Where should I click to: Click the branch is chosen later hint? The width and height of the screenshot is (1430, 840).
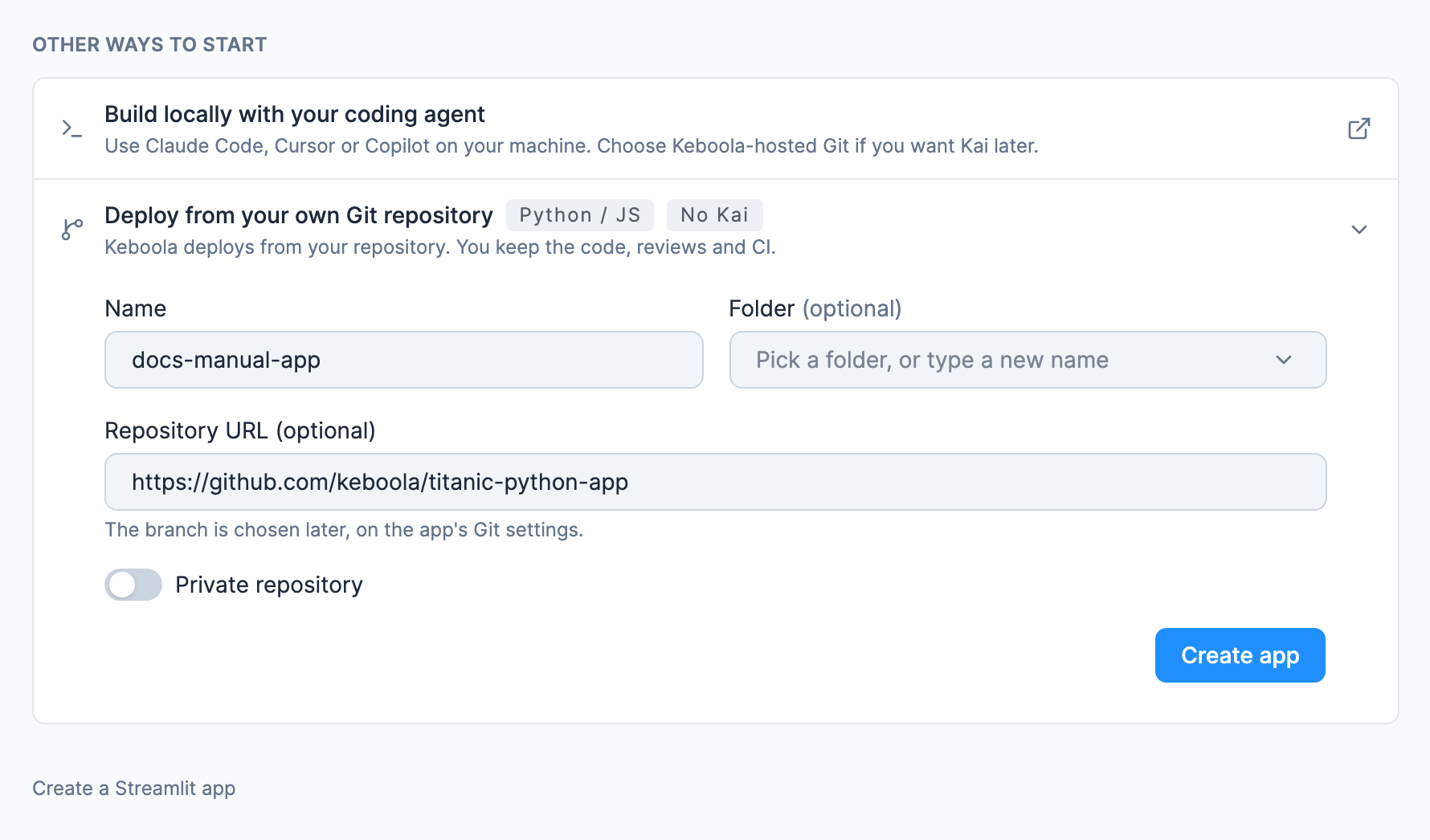[x=344, y=530]
